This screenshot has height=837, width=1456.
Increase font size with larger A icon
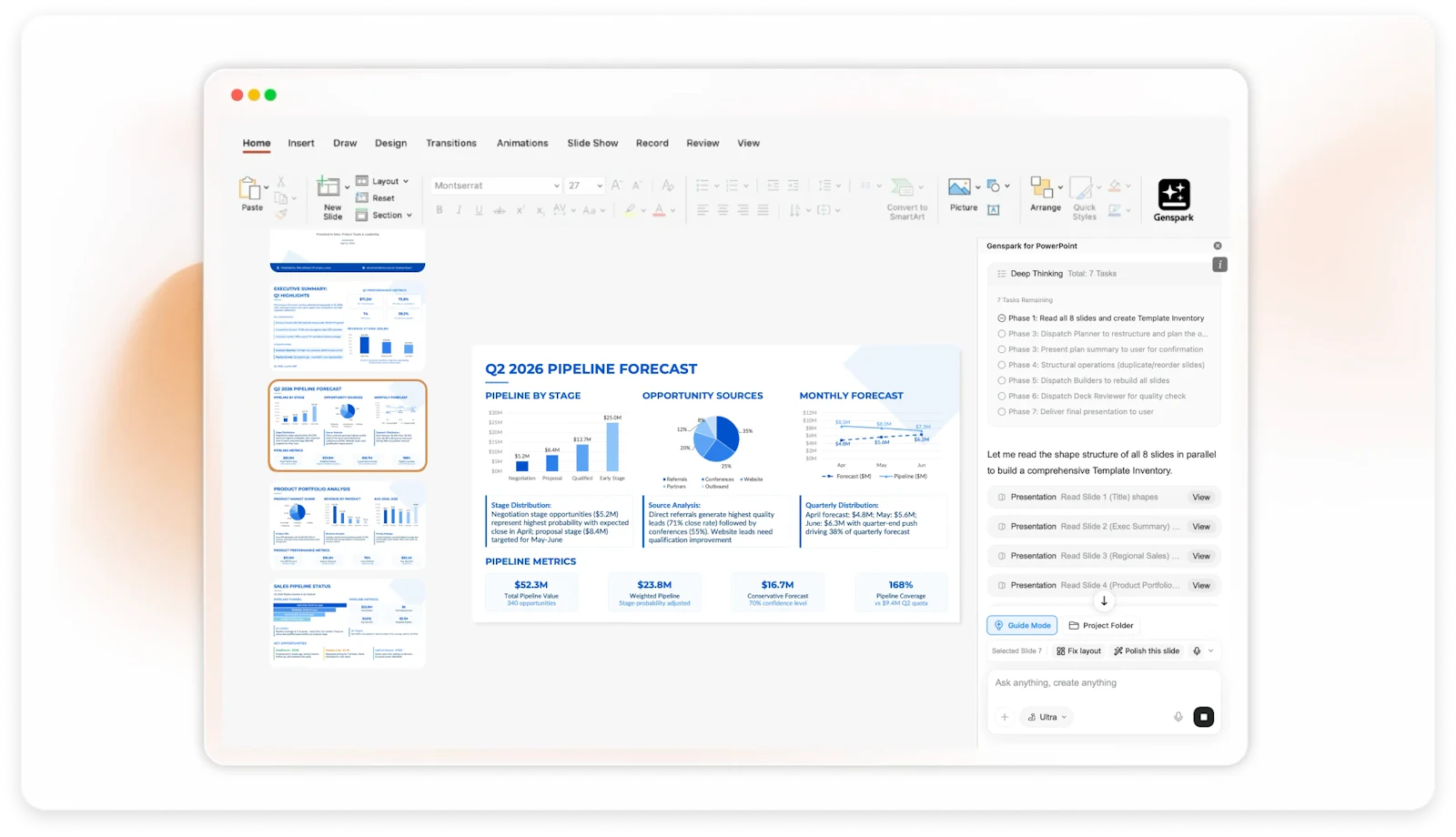[x=617, y=185]
